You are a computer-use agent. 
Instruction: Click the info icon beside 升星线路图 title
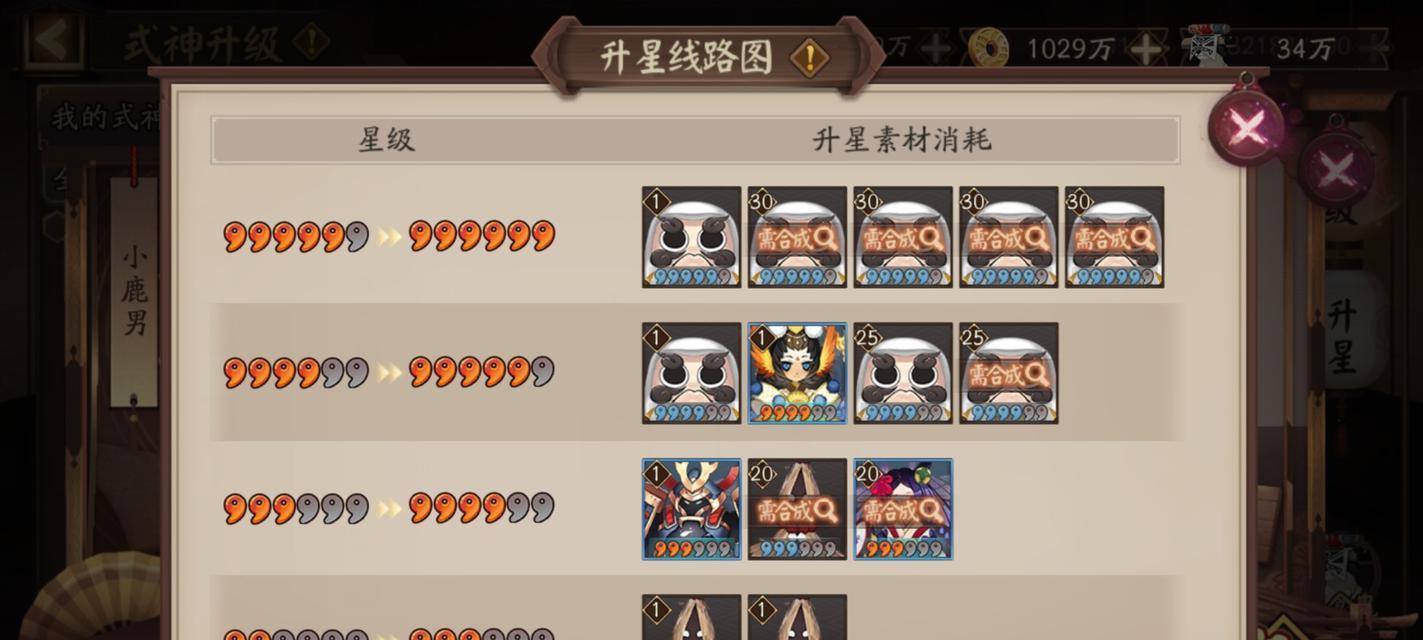click(x=809, y=58)
